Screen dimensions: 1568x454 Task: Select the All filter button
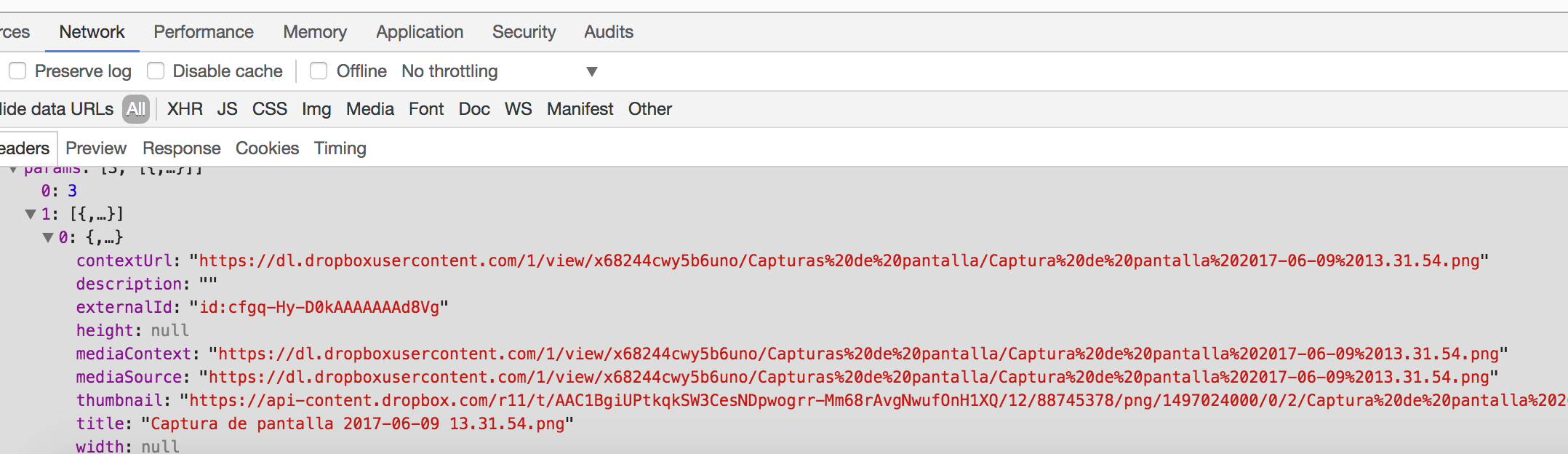(x=136, y=109)
